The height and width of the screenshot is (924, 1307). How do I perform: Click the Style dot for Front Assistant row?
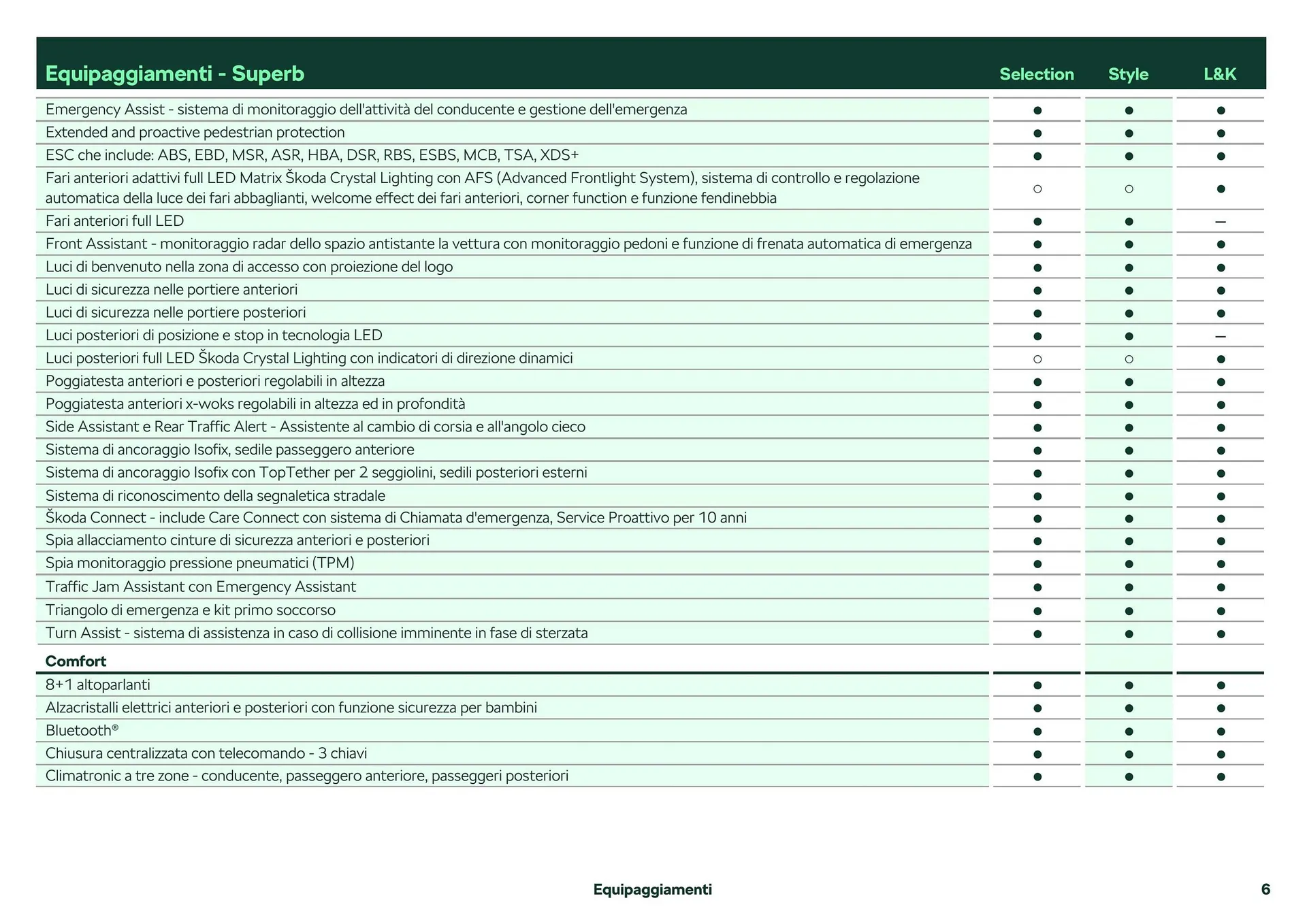coord(1128,243)
